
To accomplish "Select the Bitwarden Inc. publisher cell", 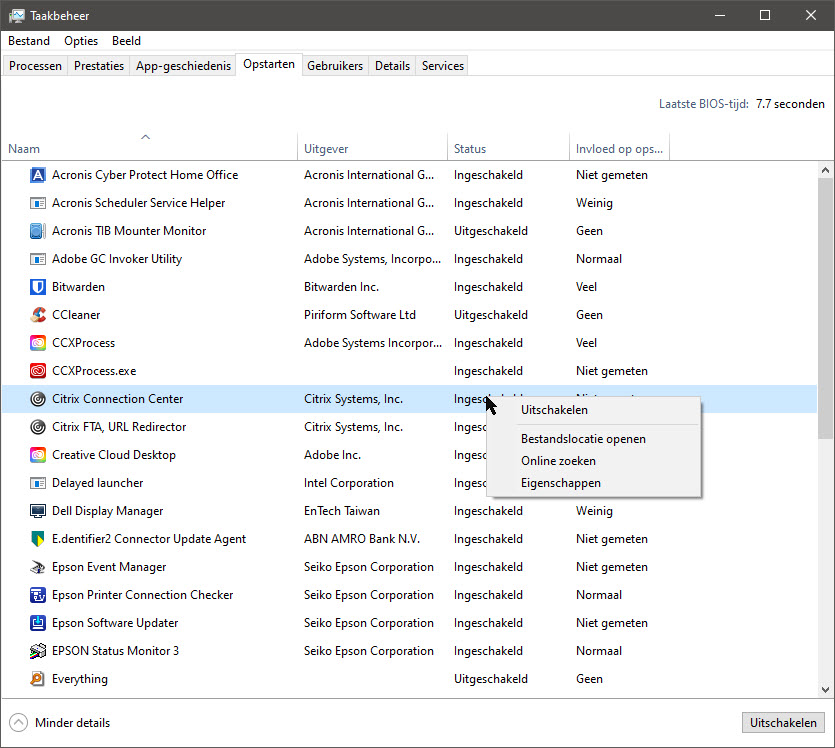I will tap(341, 287).
